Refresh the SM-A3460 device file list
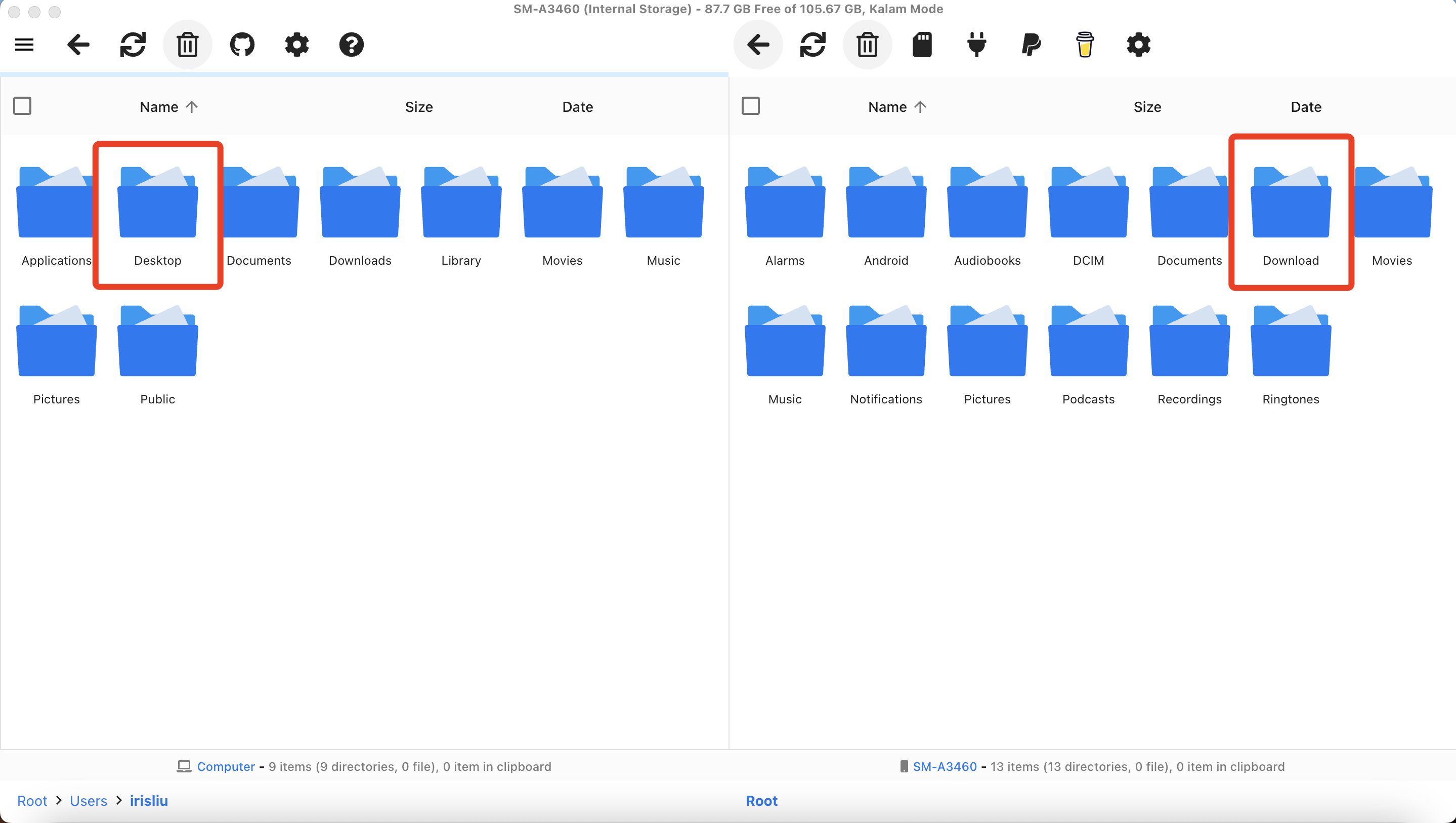The height and width of the screenshot is (823, 1456). [x=813, y=45]
